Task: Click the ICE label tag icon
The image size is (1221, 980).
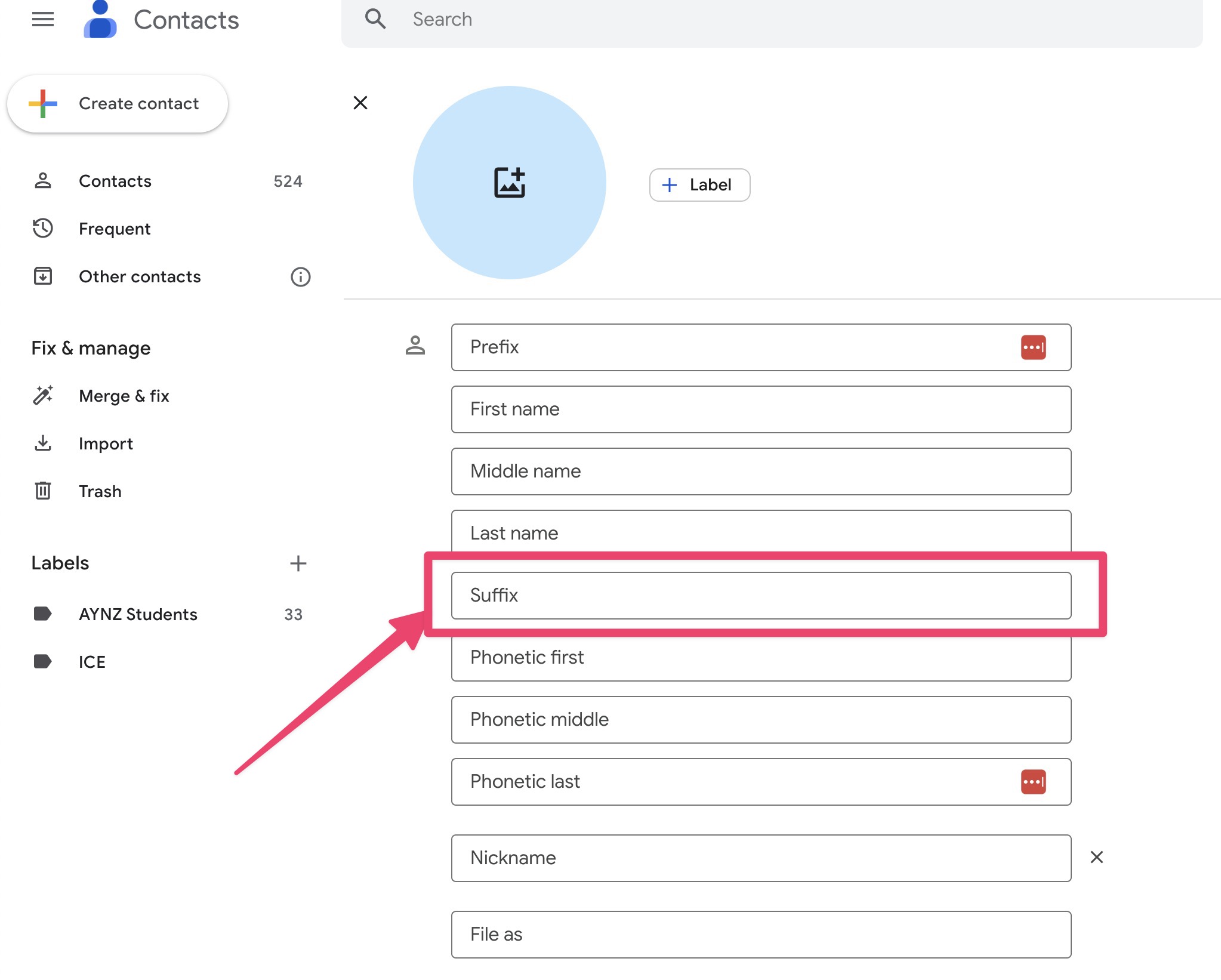Action: point(42,661)
